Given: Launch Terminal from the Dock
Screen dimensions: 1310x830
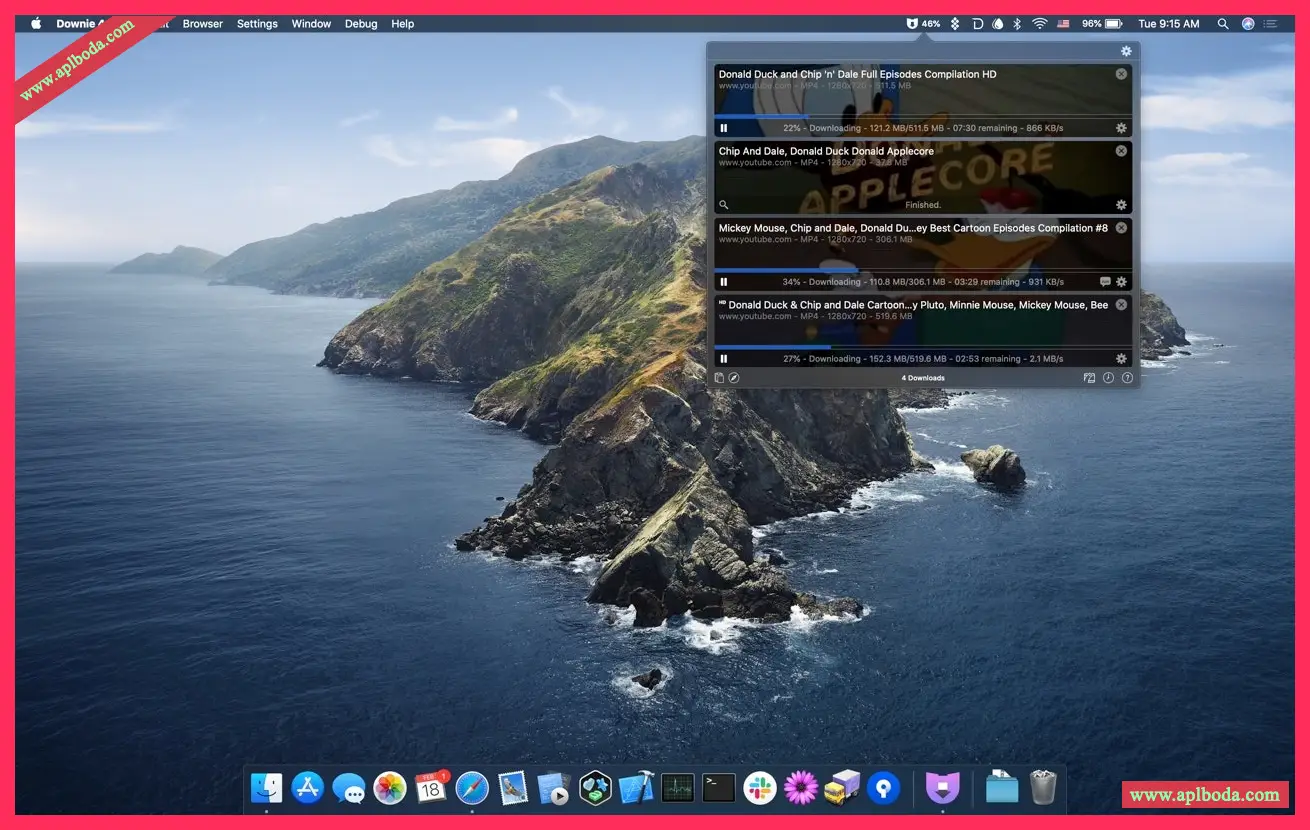Looking at the screenshot, I should click(x=719, y=788).
